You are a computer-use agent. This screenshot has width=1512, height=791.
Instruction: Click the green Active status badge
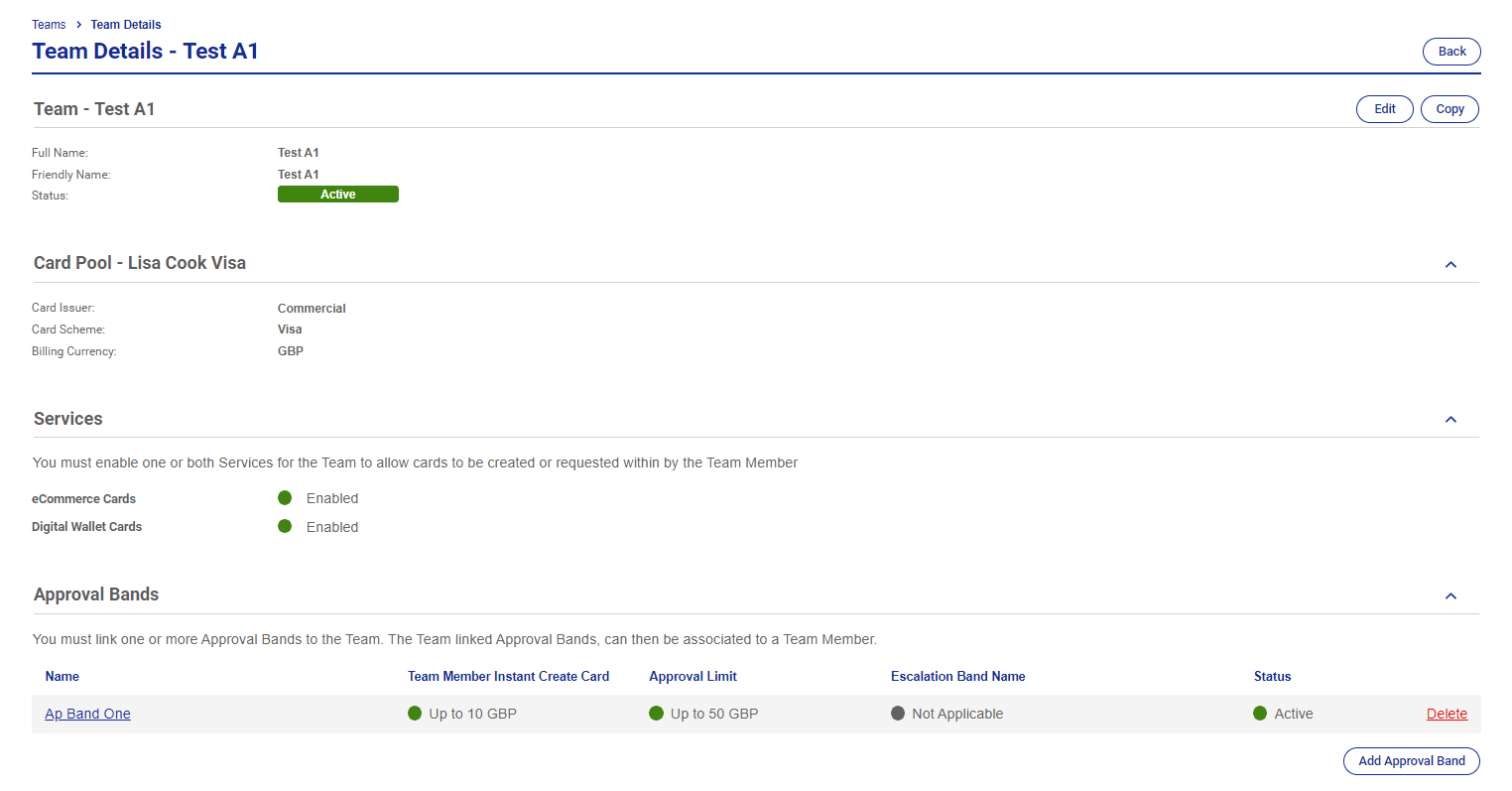338,195
